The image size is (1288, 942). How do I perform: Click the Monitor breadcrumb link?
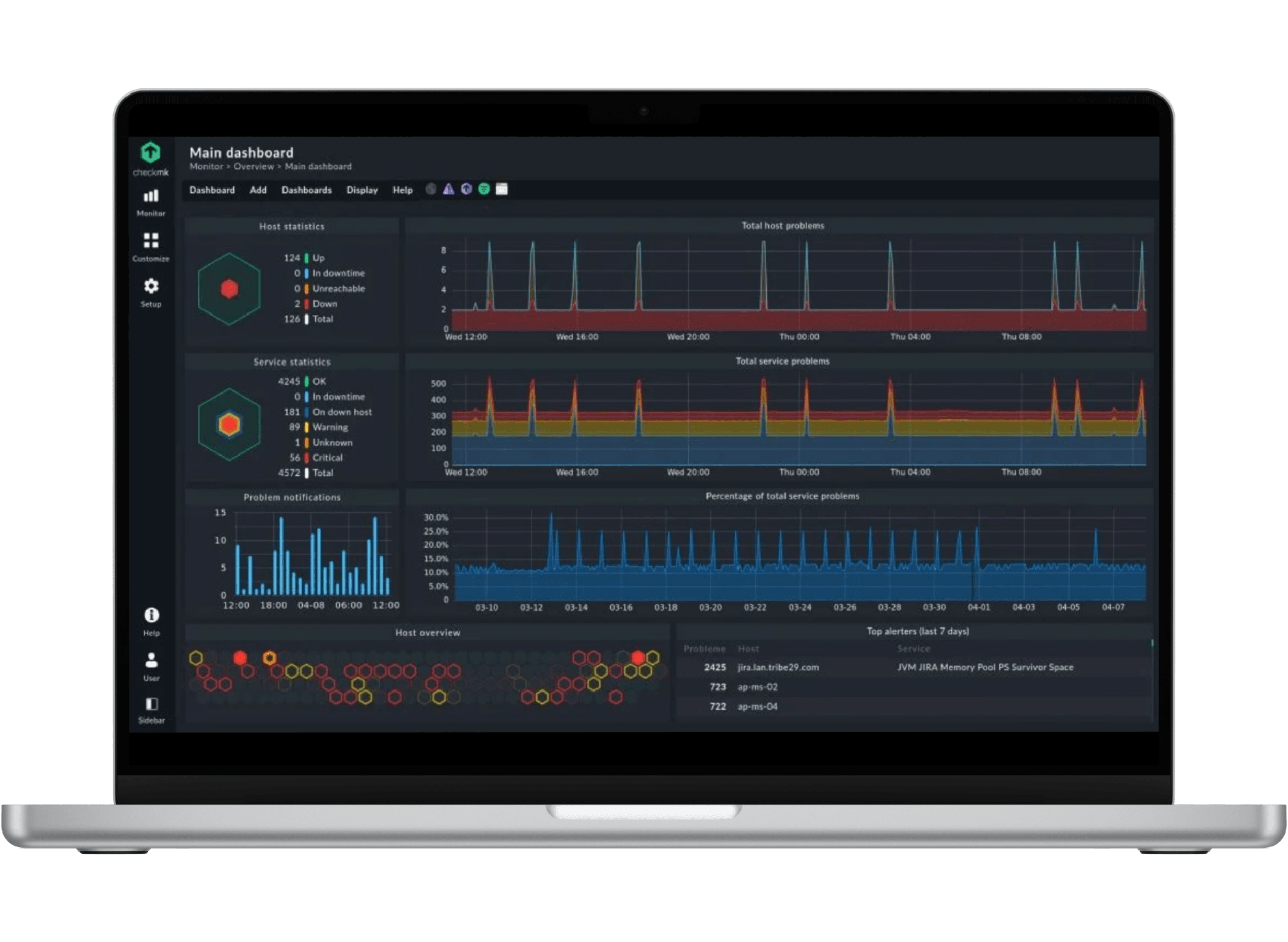[206, 166]
